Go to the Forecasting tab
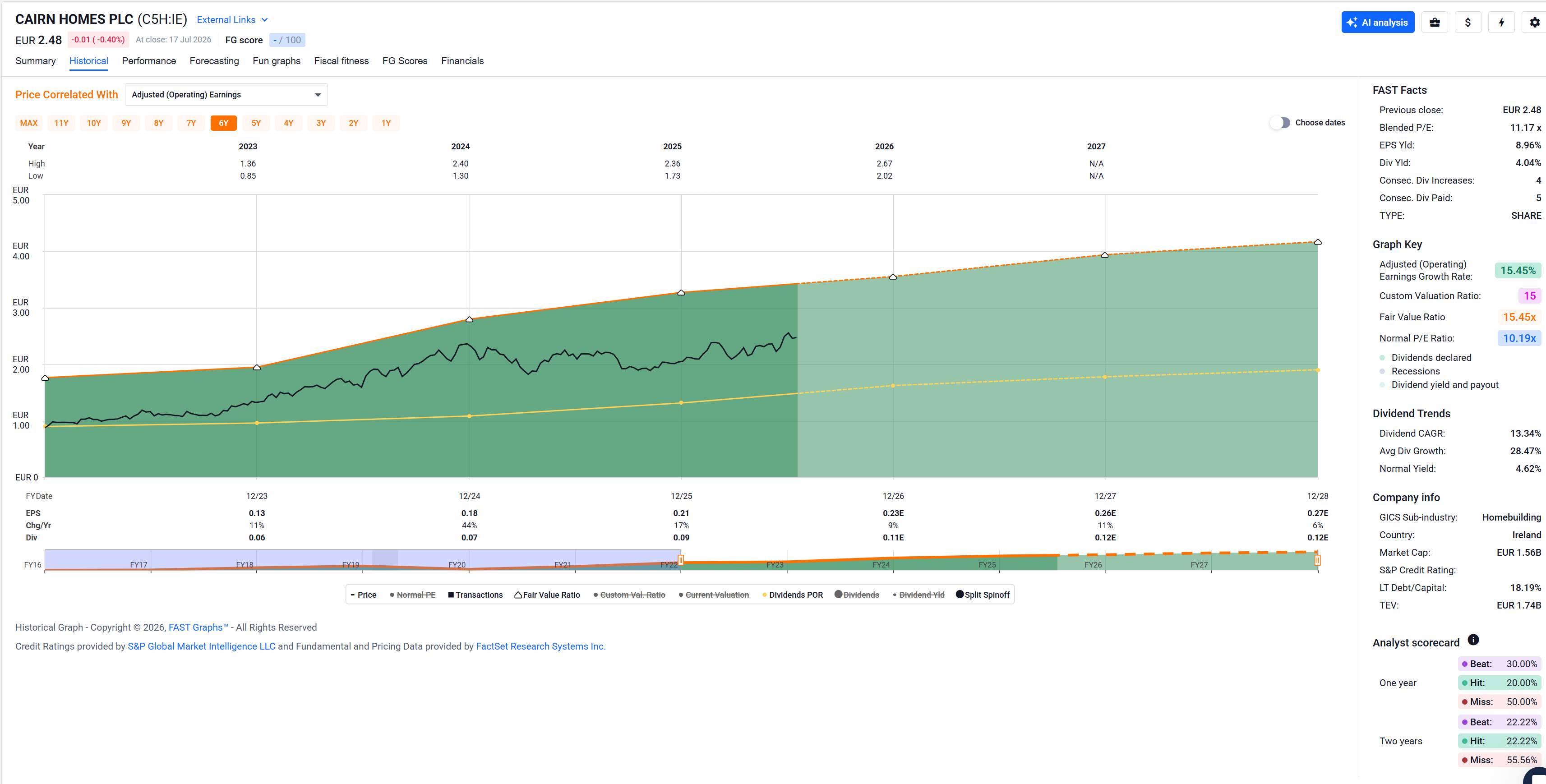The height and width of the screenshot is (784, 1546). 214,60
